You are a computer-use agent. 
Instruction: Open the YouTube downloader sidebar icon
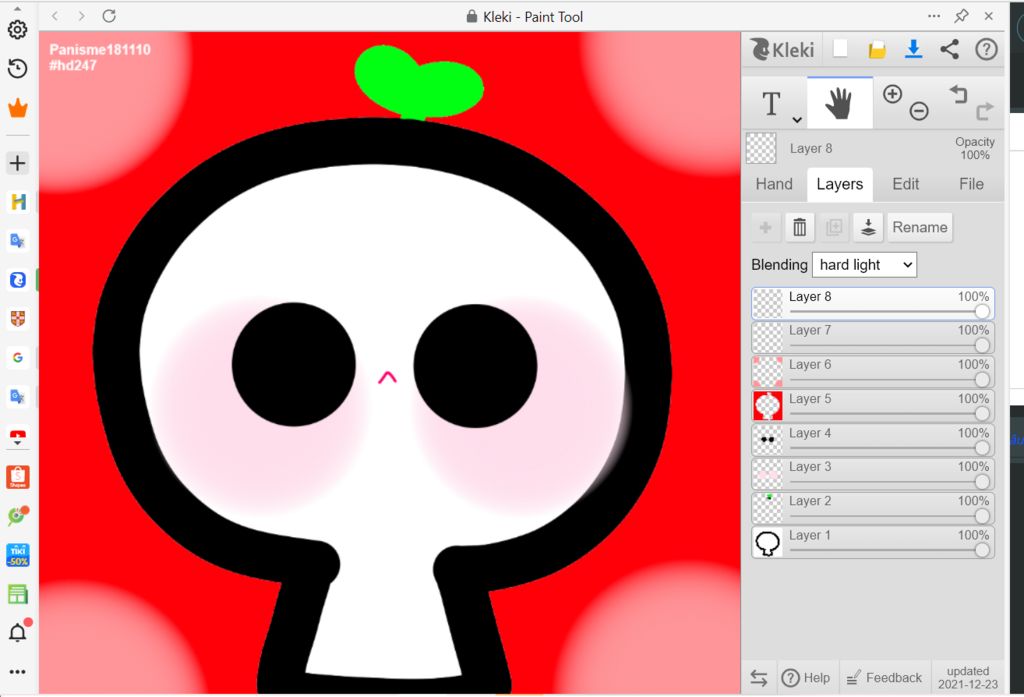tap(18, 437)
